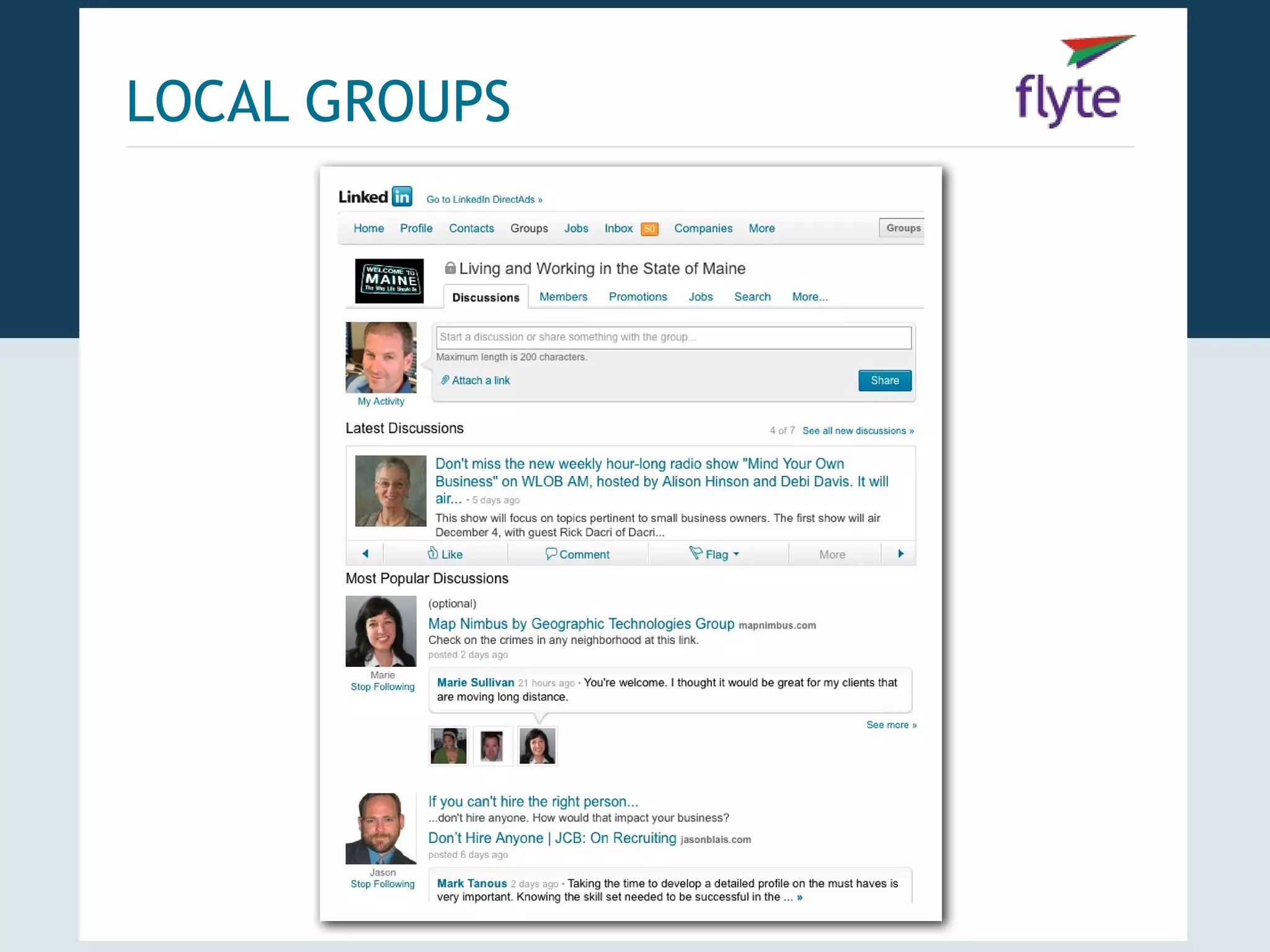Go to previous discussion with left arrow
This screenshot has height=952, width=1270.
tap(365, 553)
